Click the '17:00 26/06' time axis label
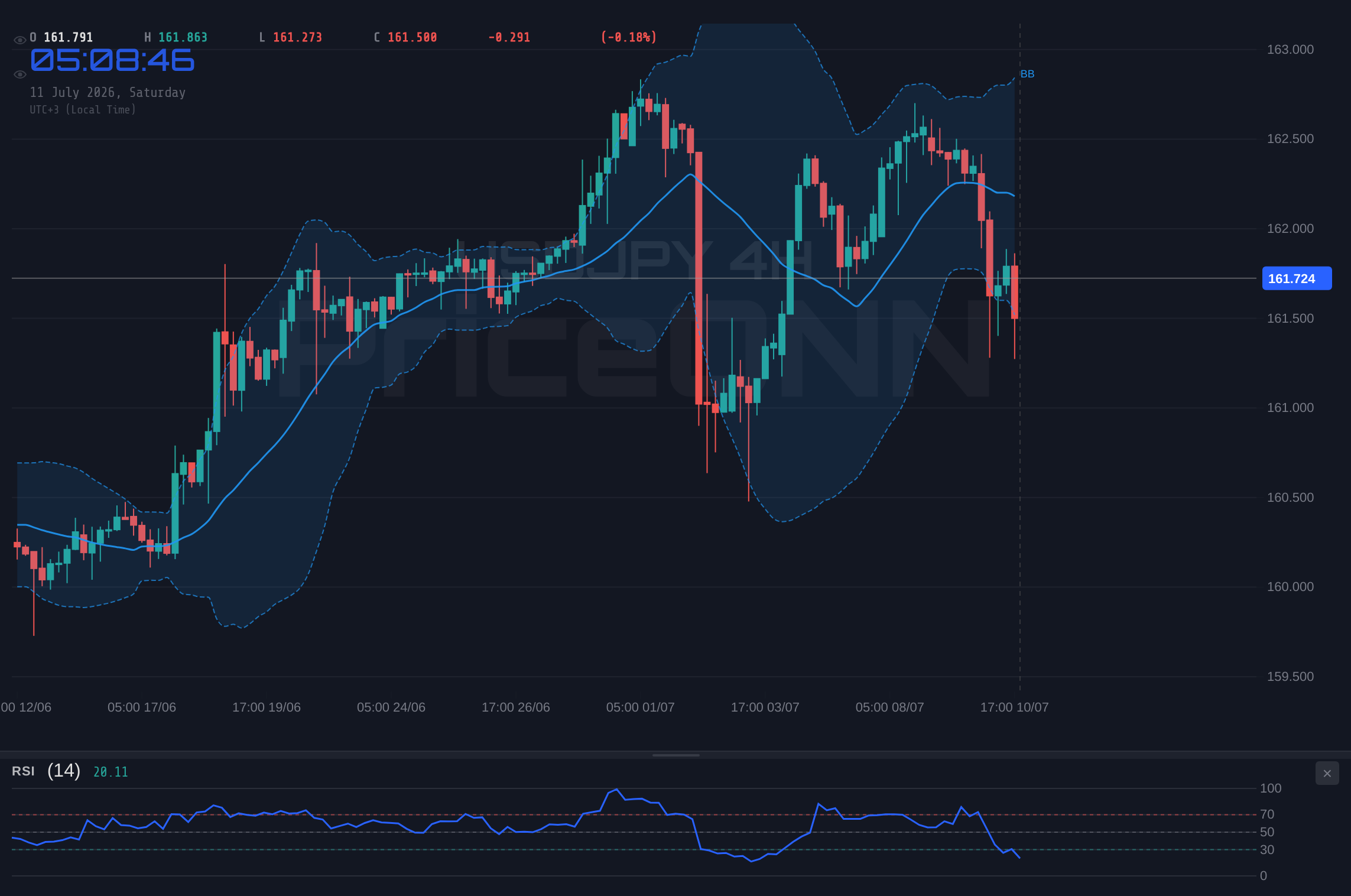 pos(516,707)
